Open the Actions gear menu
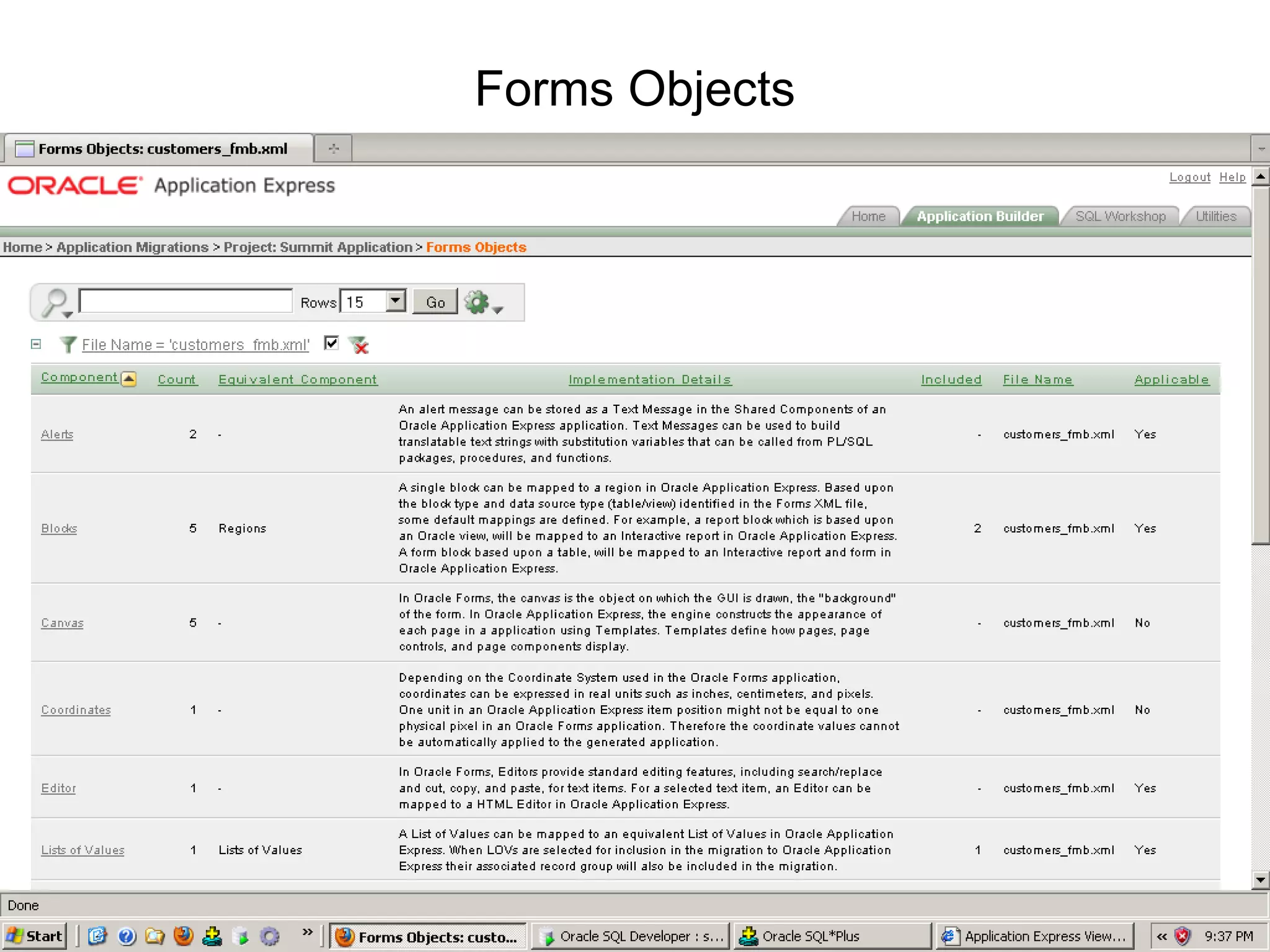The height and width of the screenshot is (952, 1270). 483,302
